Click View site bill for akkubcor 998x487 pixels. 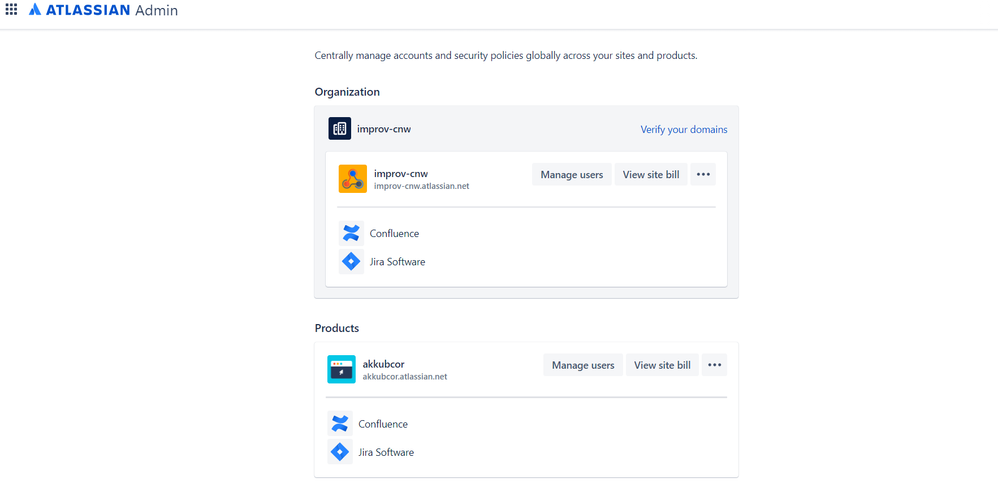point(662,365)
